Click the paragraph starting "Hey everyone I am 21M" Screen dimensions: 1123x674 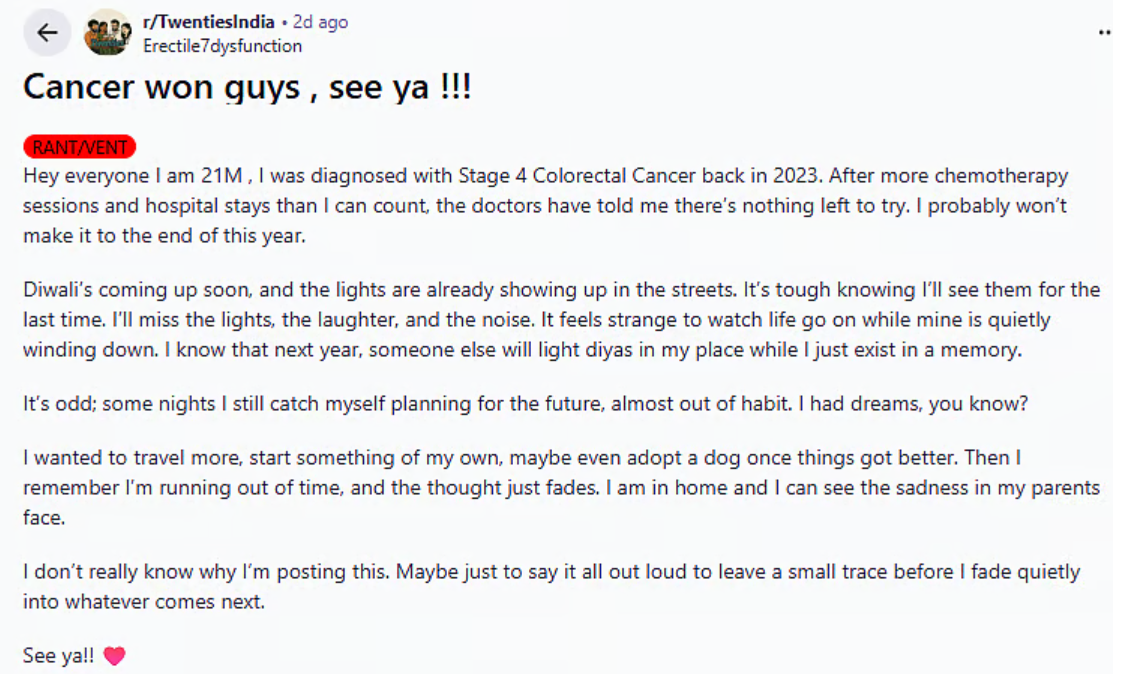point(545,206)
